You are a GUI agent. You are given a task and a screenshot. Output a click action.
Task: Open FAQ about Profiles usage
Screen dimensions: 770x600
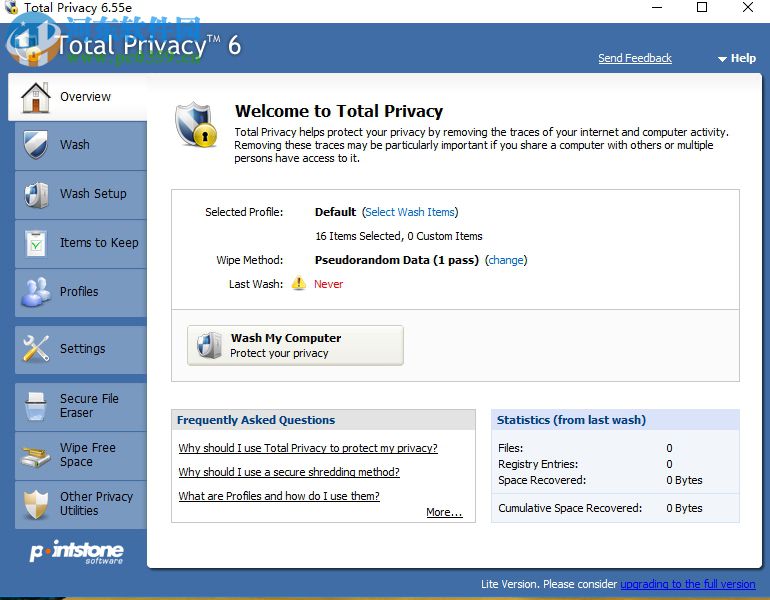click(x=279, y=496)
